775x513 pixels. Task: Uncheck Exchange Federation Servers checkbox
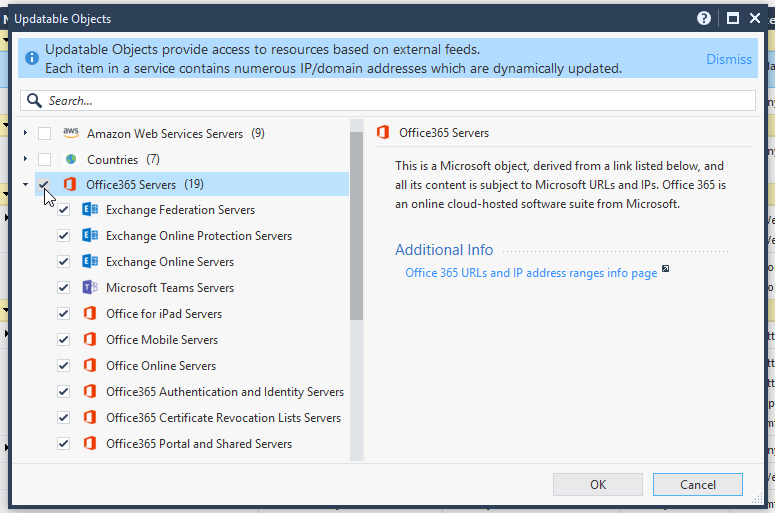coord(63,210)
